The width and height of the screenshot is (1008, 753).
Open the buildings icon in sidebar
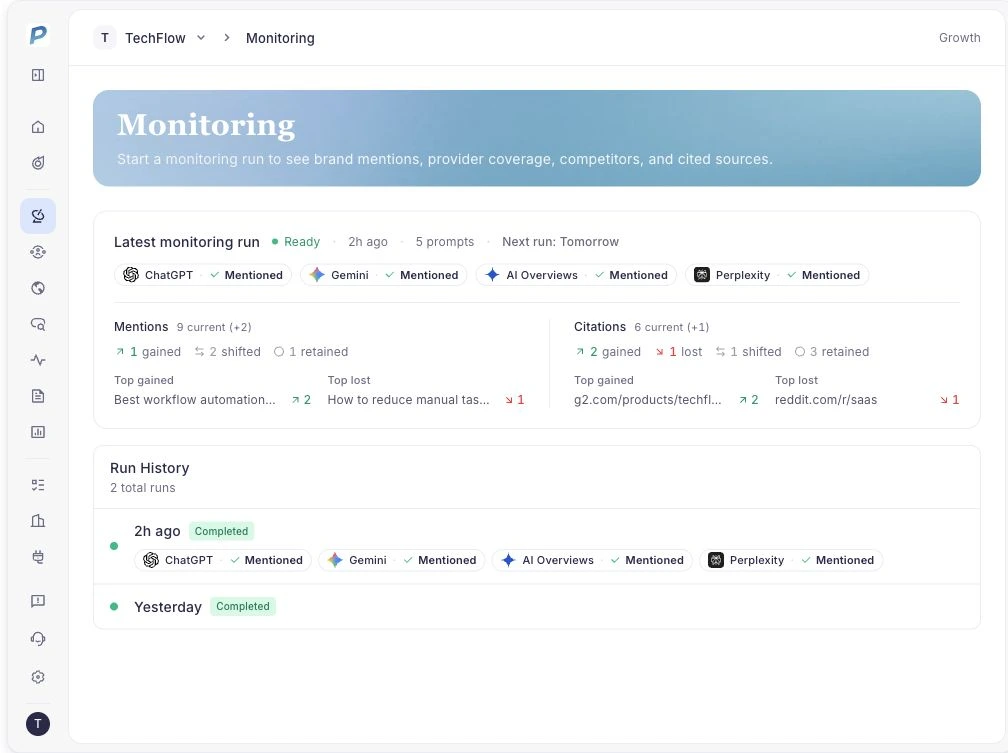38,521
